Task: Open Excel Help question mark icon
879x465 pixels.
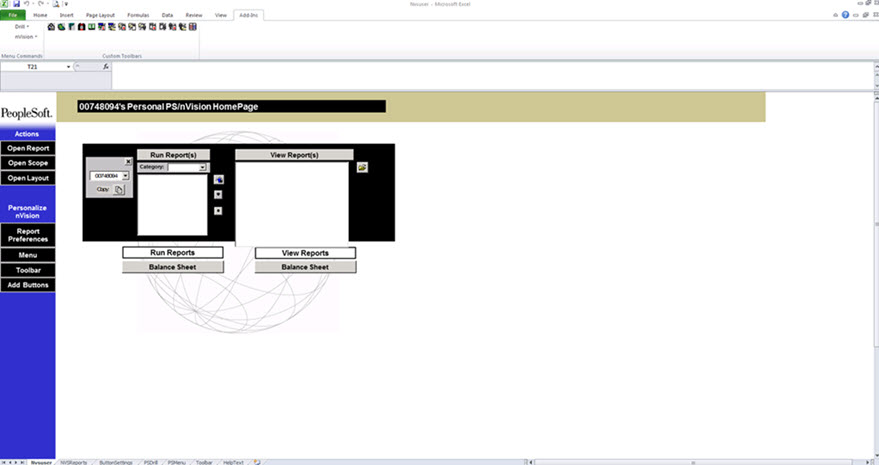Action: tap(845, 15)
